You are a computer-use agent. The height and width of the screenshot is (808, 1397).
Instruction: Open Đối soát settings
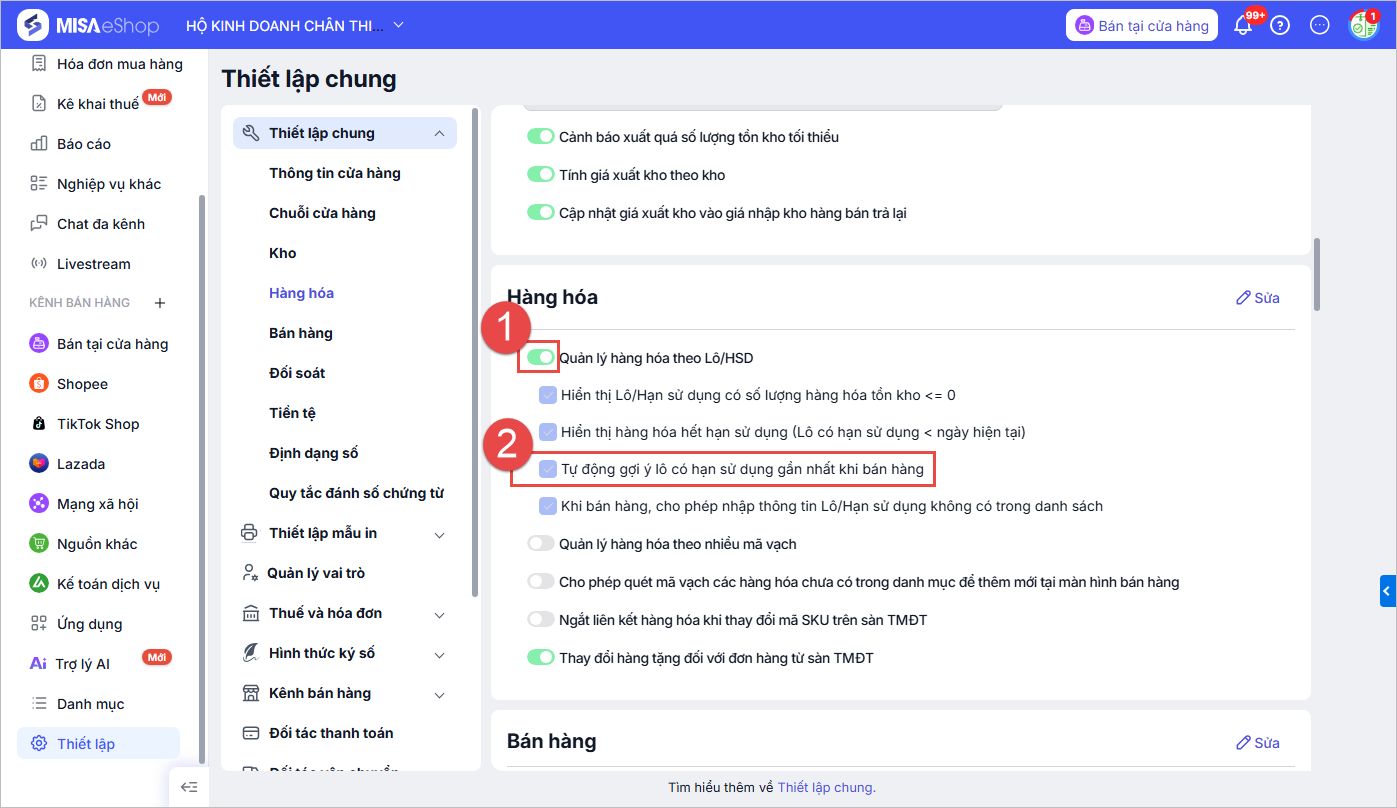pyautogui.click(x=297, y=373)
